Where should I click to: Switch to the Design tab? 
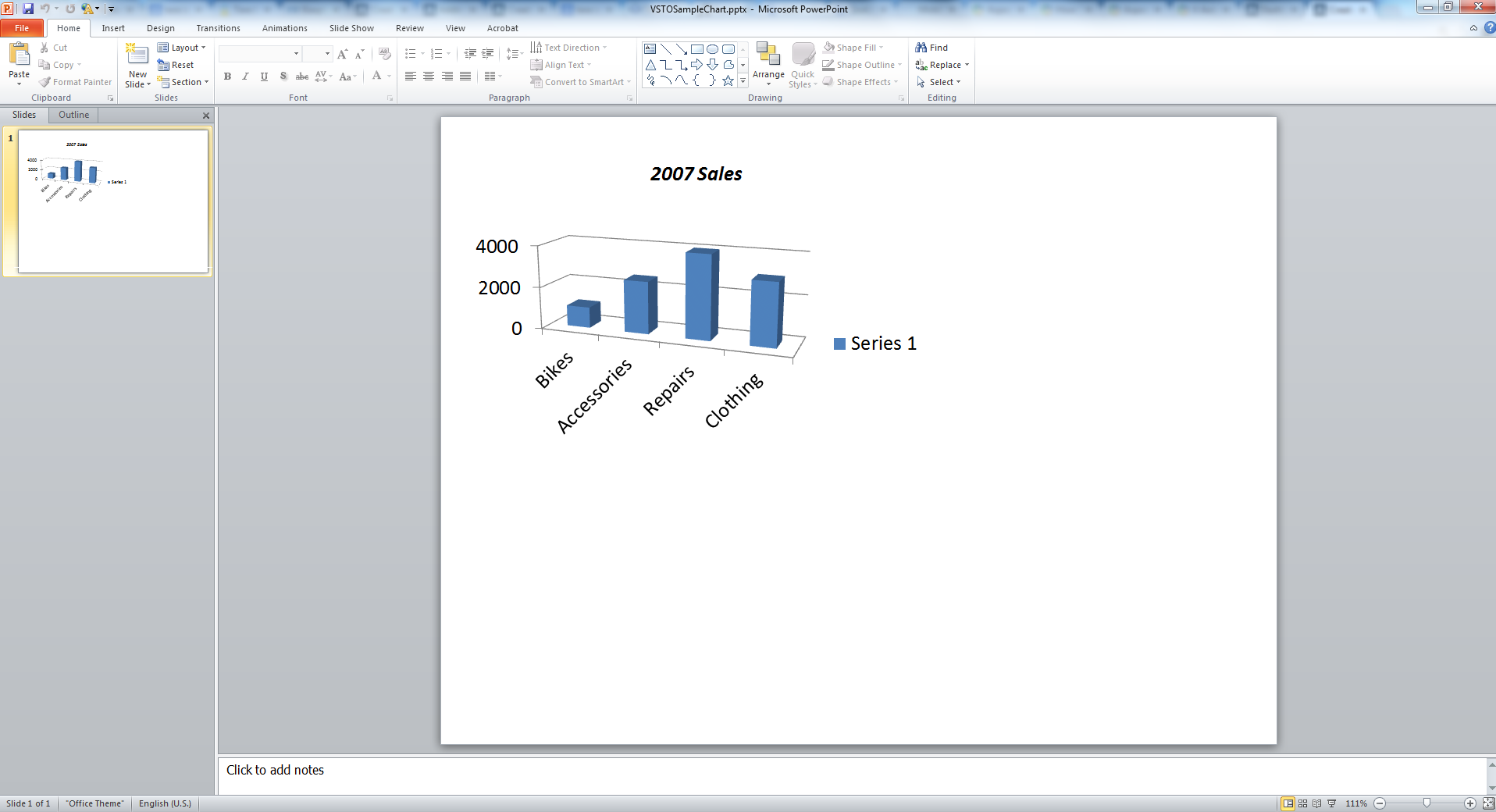pyautogui.click(x=160, y=28)
